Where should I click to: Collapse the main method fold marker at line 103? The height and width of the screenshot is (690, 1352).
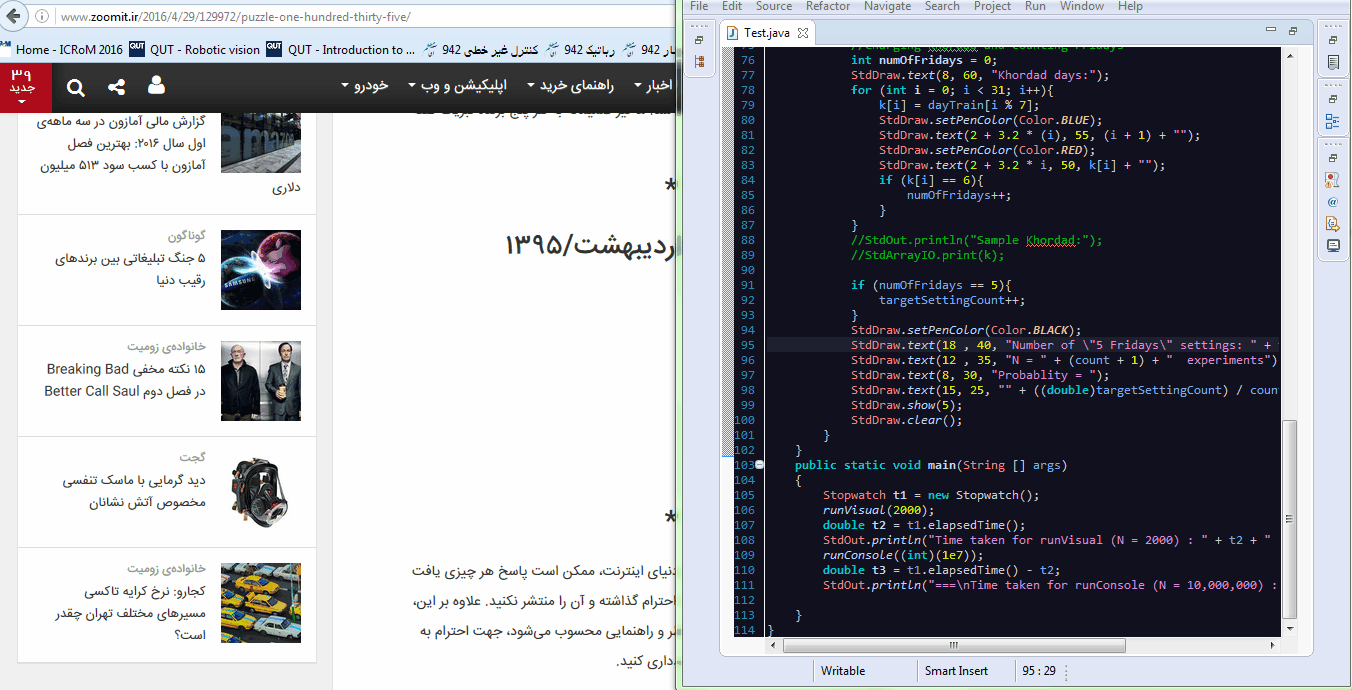click(758, 465)
